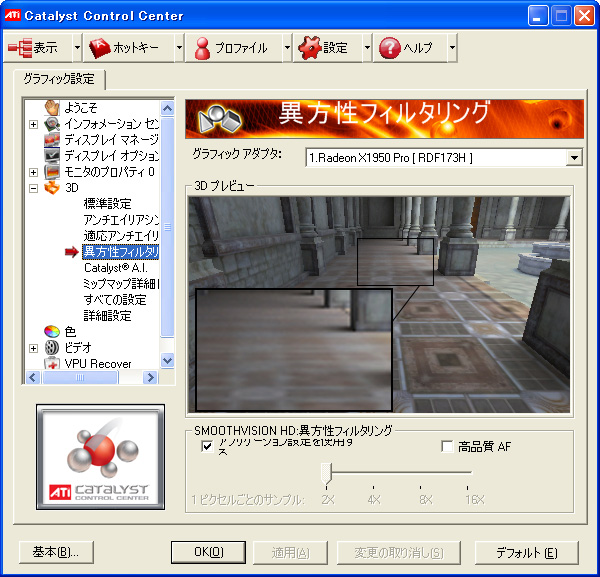Click the ホットキー (Hotkey) toolbar icon
The height and width of the screenshot is (577, 600).
[101, 47]
